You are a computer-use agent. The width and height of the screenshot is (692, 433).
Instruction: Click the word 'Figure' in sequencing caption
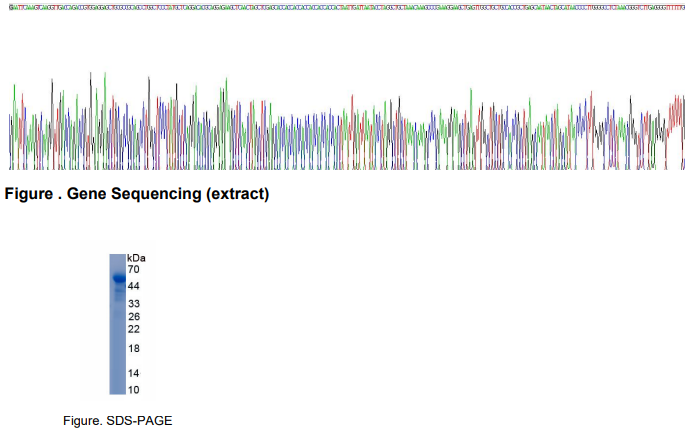click(29, 194)
